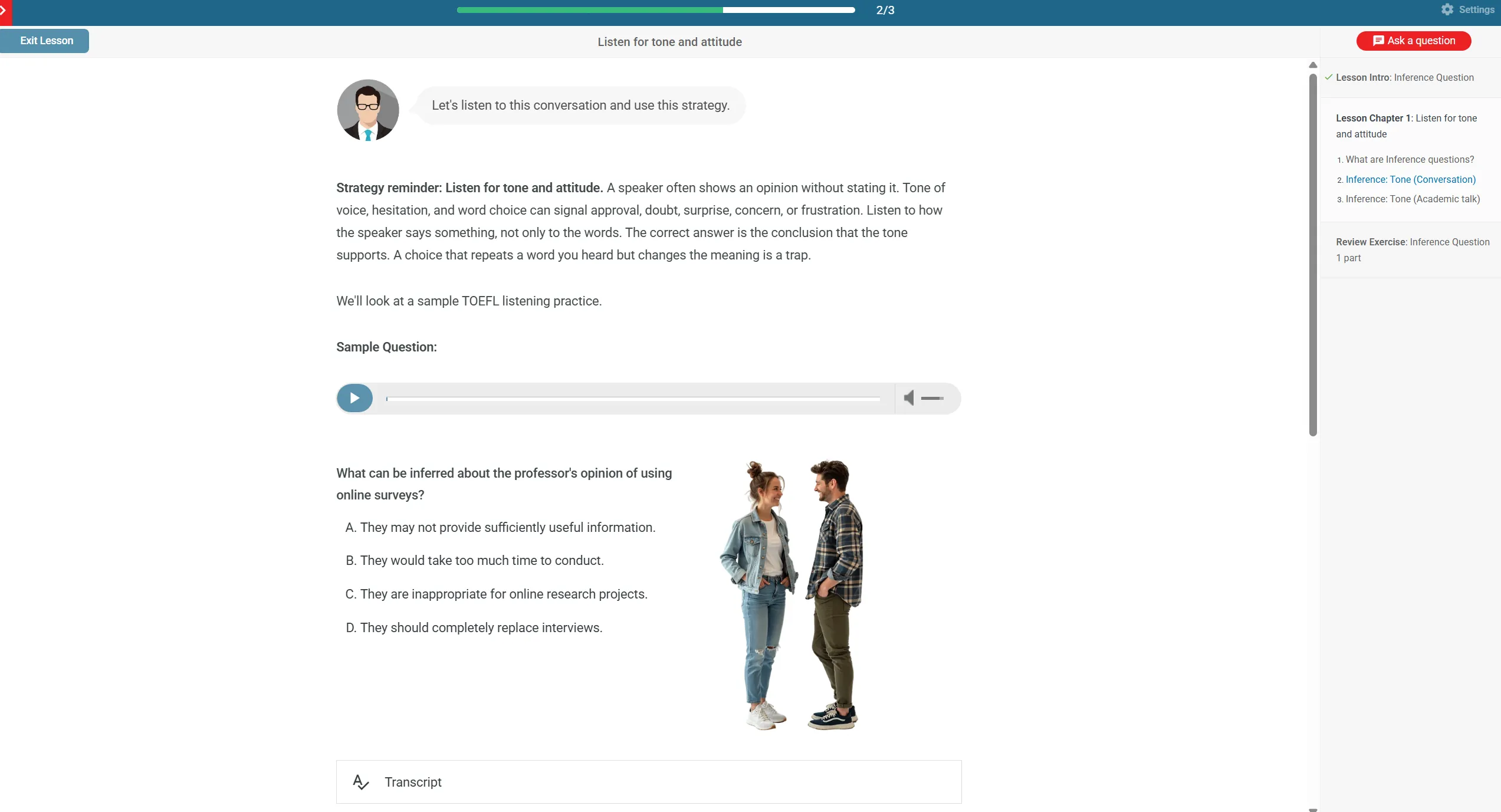This screenshot has width=1501, height=812.
Task: Click the chat icon in Ask a question
Action: point(1378,41)
